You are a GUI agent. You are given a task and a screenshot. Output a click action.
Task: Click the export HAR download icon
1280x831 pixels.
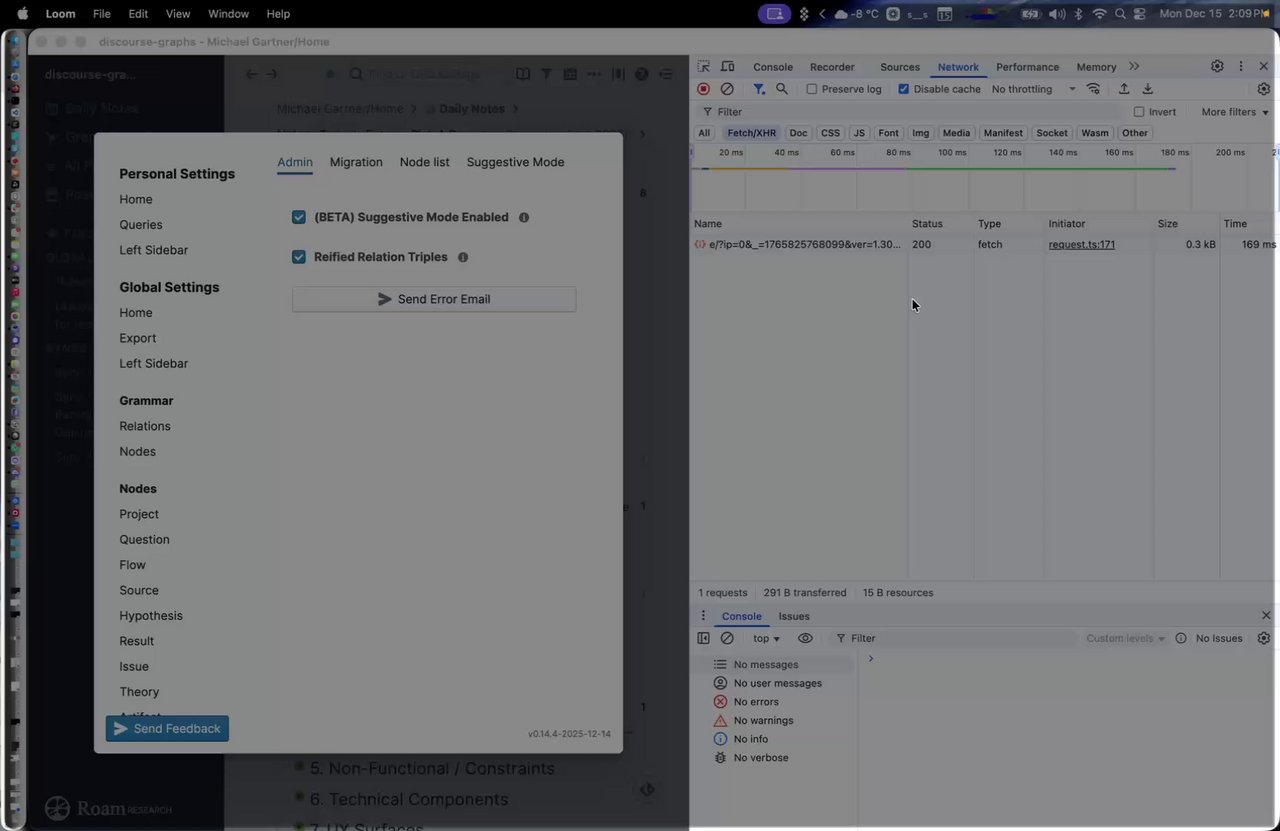(x=1148, y=89)
